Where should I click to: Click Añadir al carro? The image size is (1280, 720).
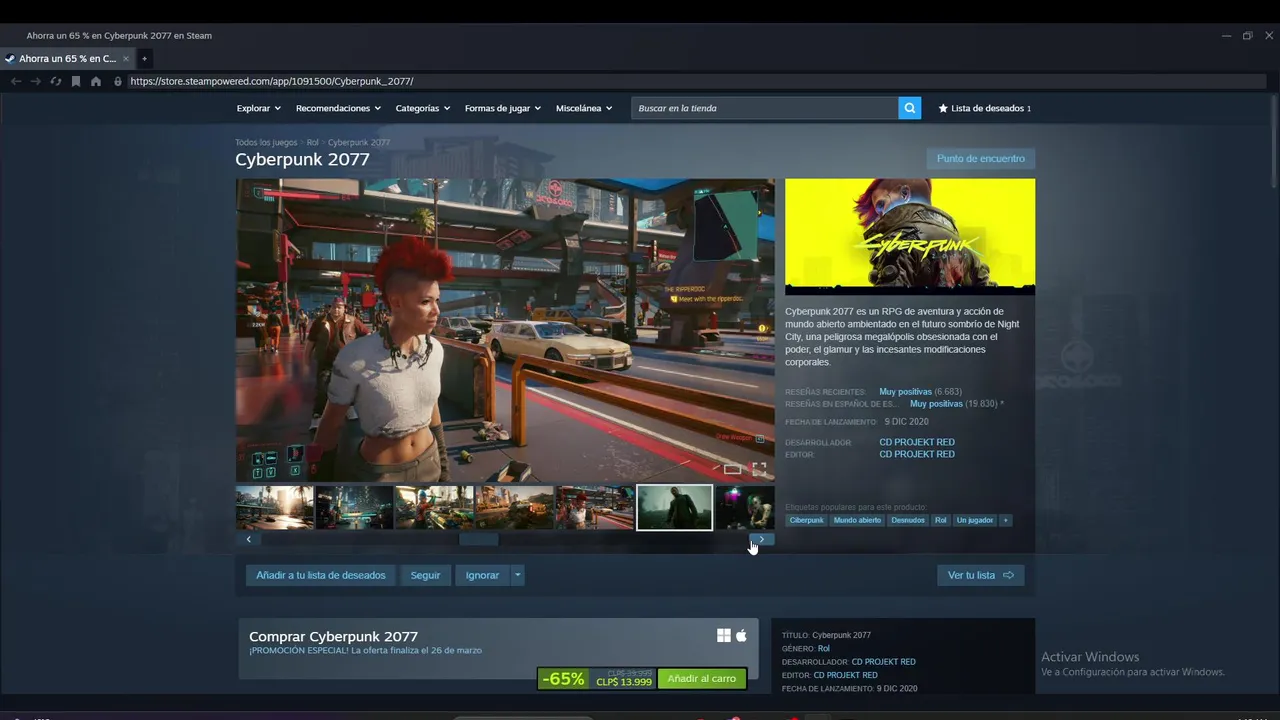click(702, 679)
